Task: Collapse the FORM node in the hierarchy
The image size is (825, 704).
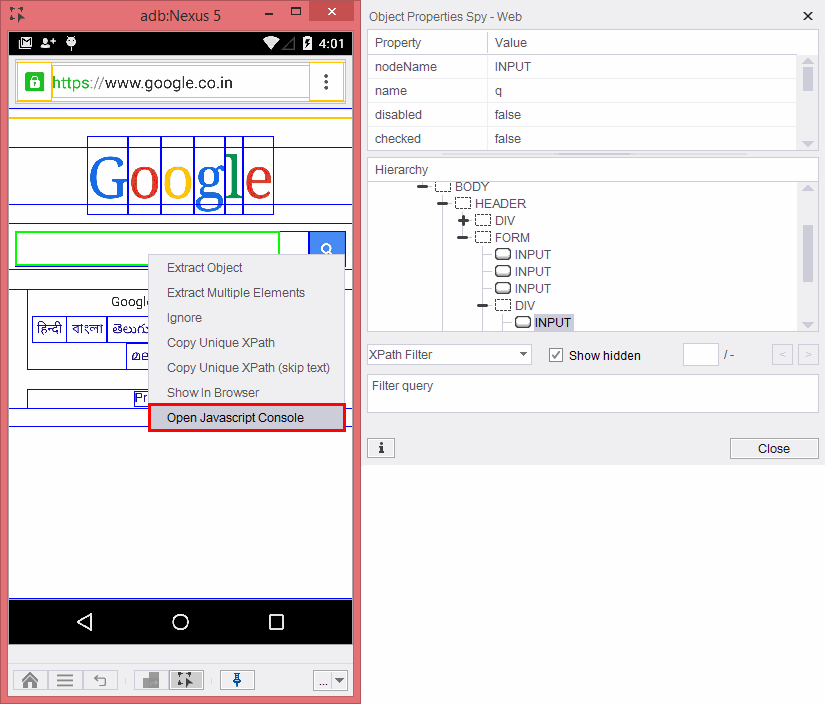Action: (463, 238)
